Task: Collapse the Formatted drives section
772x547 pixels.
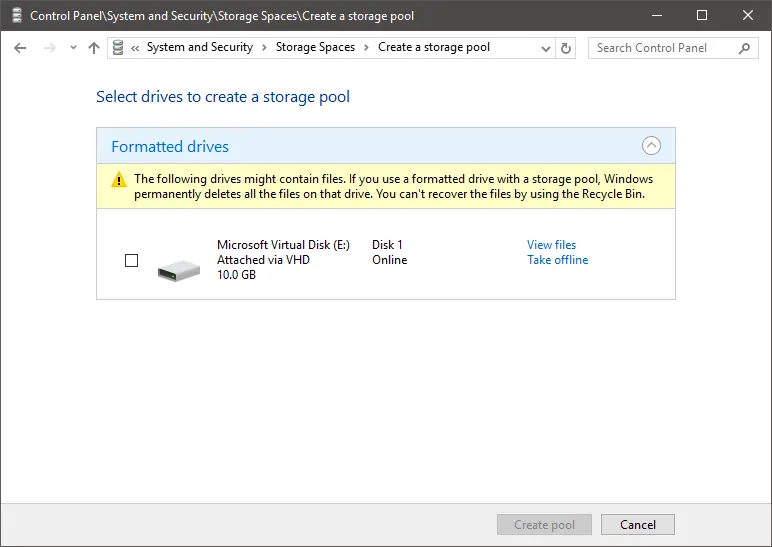Action: [651, 145]
